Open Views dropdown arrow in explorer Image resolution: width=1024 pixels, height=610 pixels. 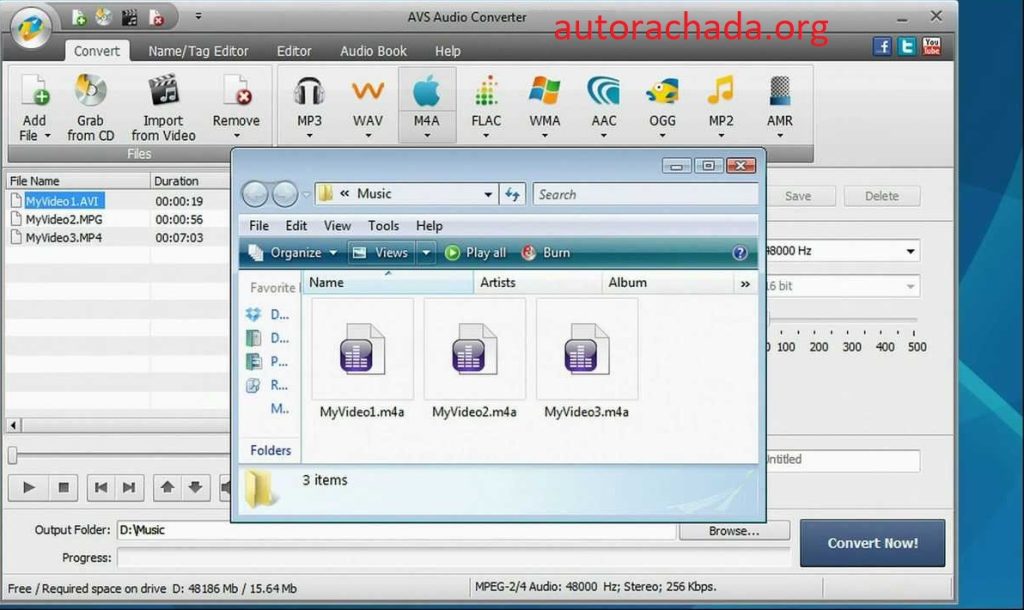click(426, 253)
